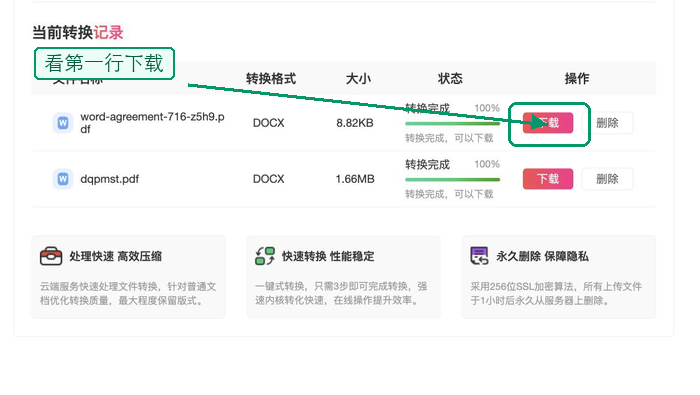700x395 pixels.
Task: Click the 快速转换 性能稳定 card title
Action: (328, 256)
